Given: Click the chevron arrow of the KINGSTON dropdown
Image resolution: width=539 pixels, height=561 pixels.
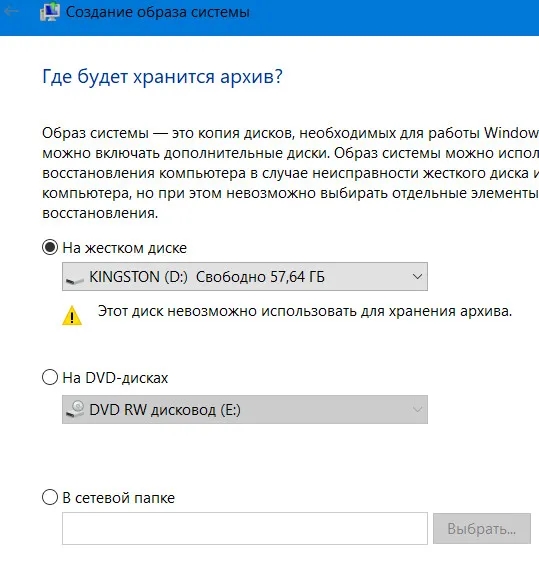Looking at the screenshot, I should pyautogui.click(x=417, y=277).
